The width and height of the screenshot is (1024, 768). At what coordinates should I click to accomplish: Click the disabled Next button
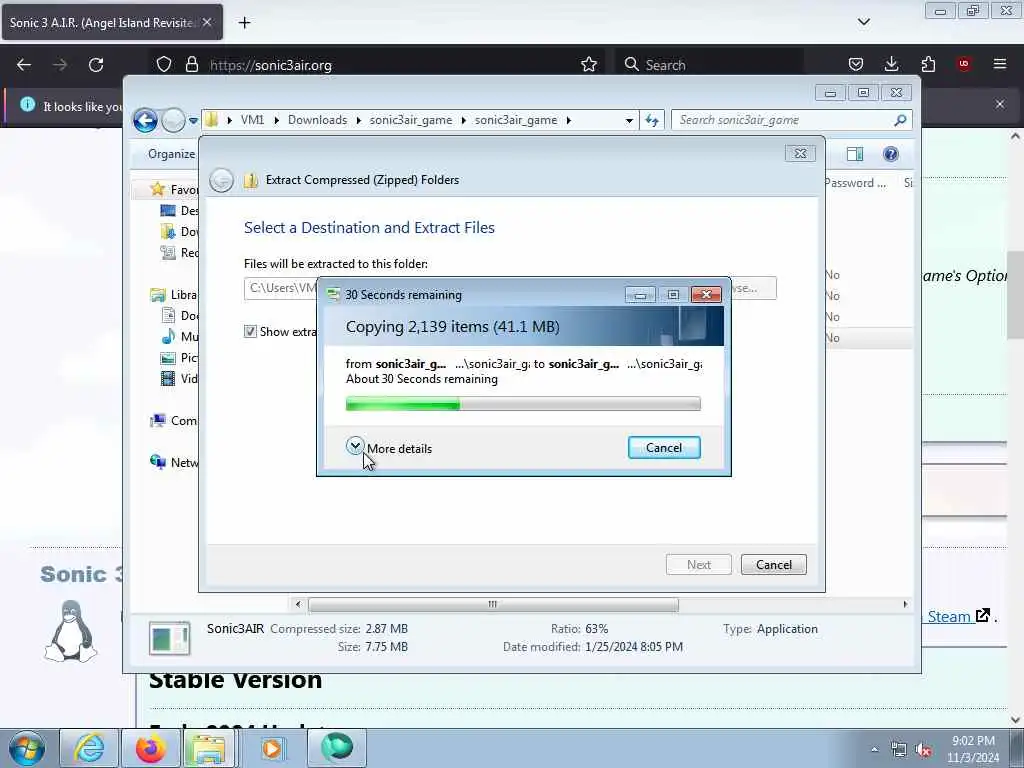pyautogui.click(x=698, y=565)
